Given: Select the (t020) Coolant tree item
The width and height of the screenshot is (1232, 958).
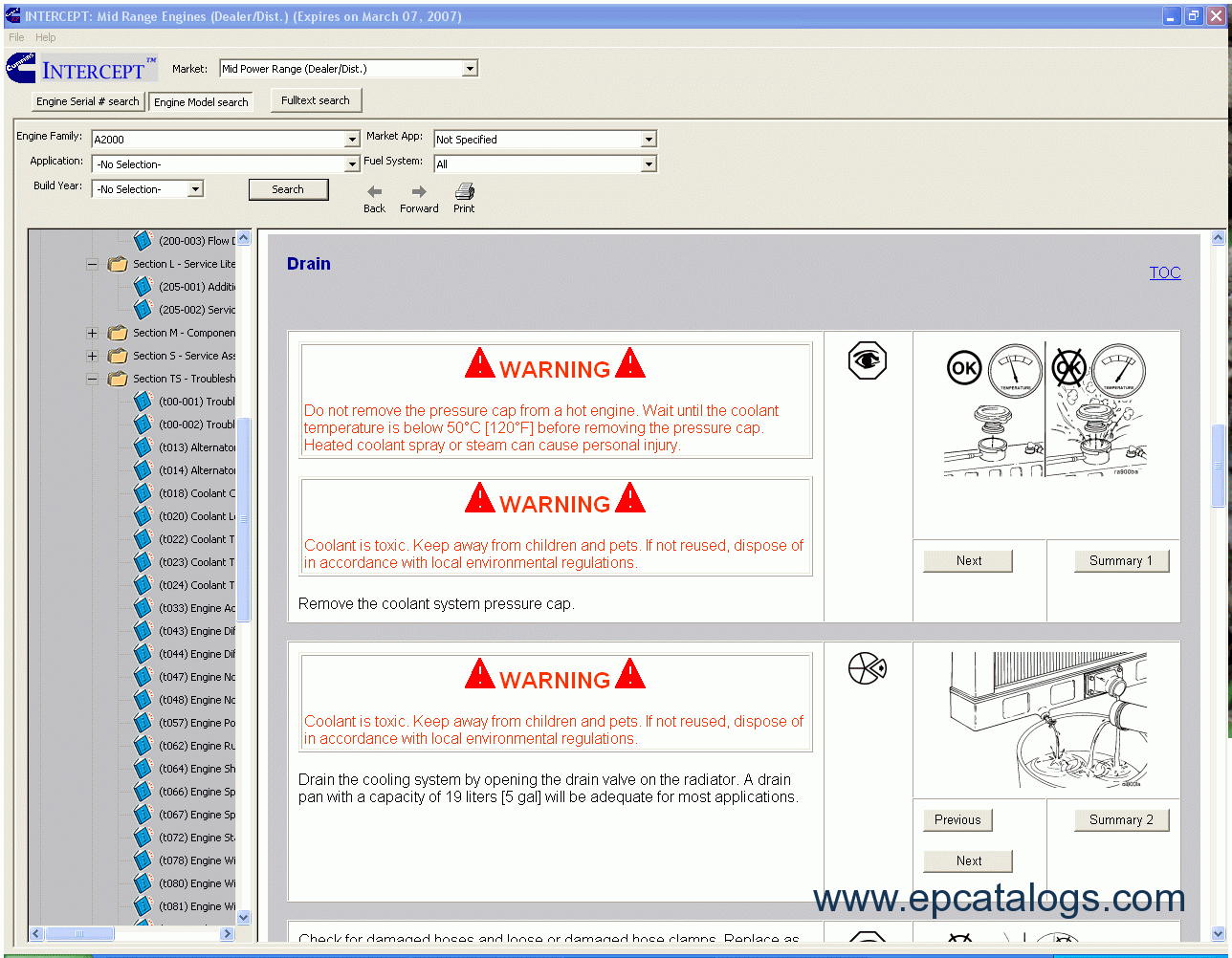Looking at the screenshot, I should click(x=197, y=516).
